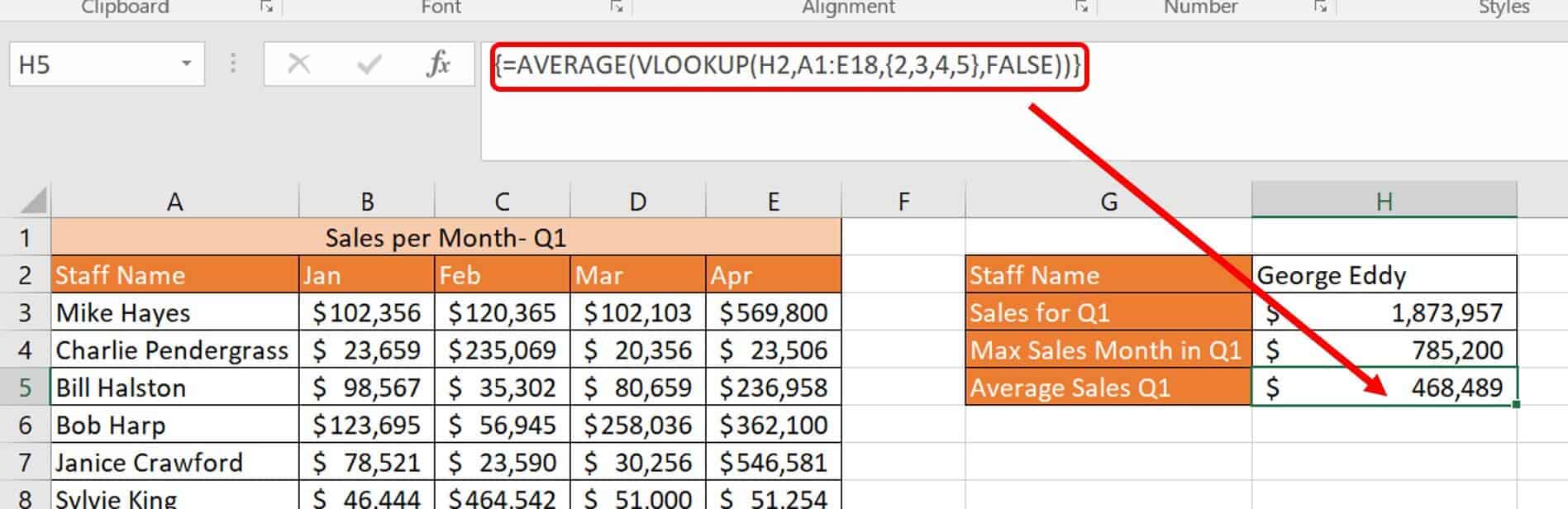Select column B header
The height and width of the screenshot is (509, 1568).
(x=367, y=201)
